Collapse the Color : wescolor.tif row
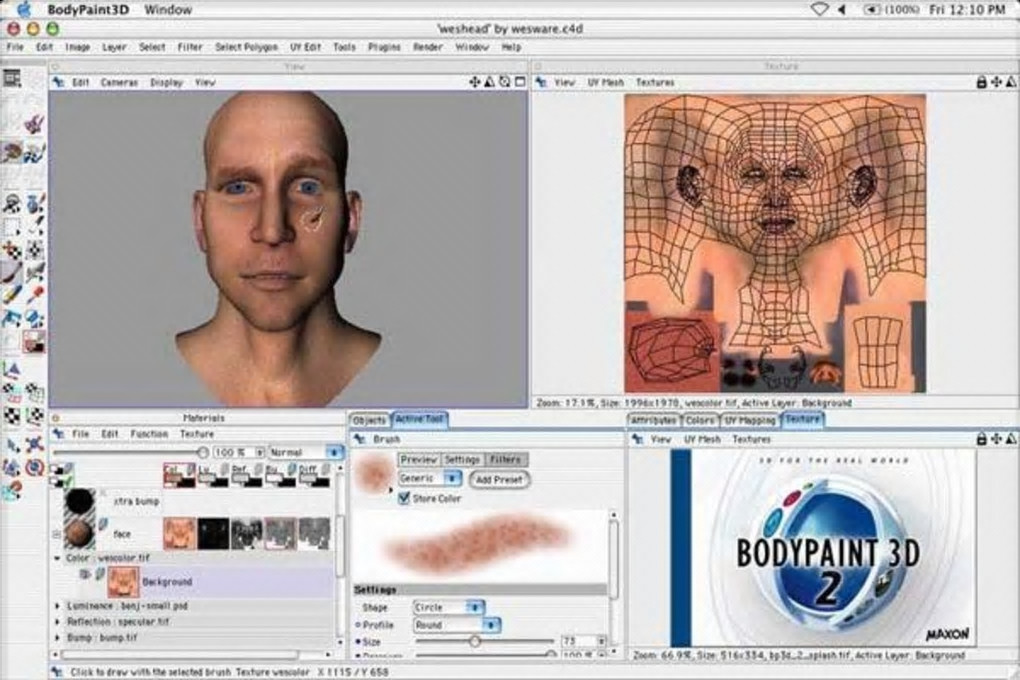 (x=57, y=558)
